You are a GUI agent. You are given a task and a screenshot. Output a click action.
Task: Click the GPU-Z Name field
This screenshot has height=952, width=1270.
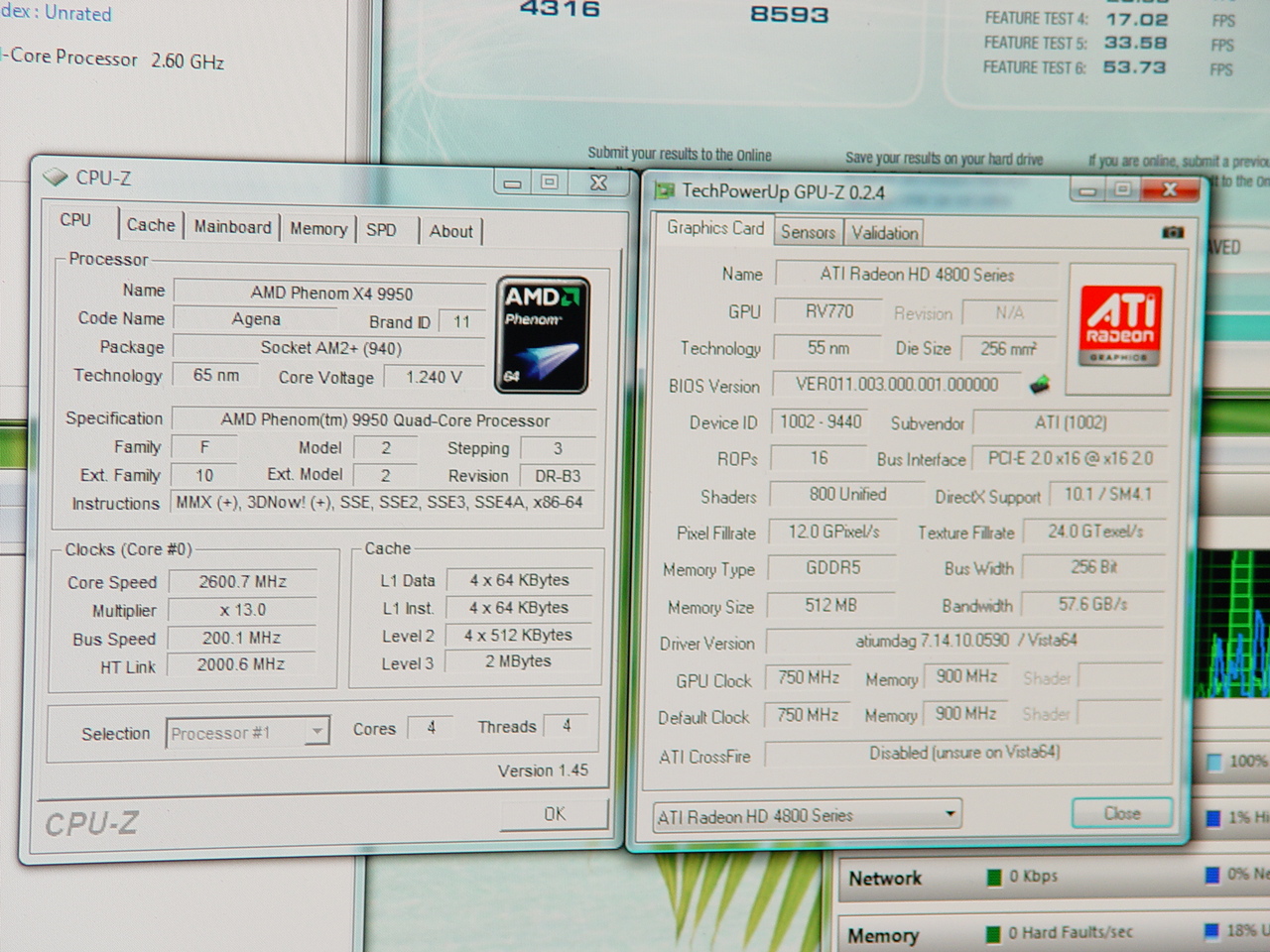tap(917, 275)
